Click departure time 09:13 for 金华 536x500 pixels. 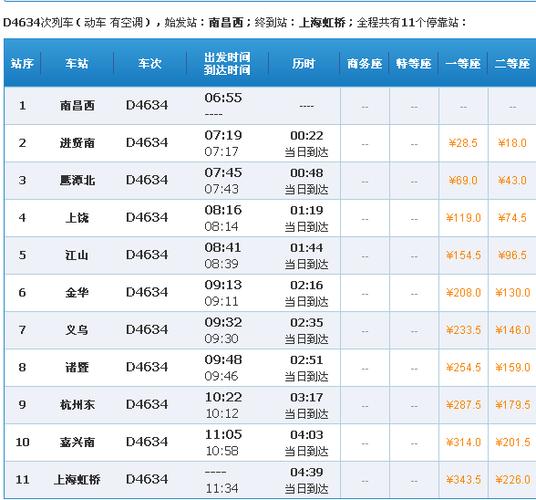223,285
